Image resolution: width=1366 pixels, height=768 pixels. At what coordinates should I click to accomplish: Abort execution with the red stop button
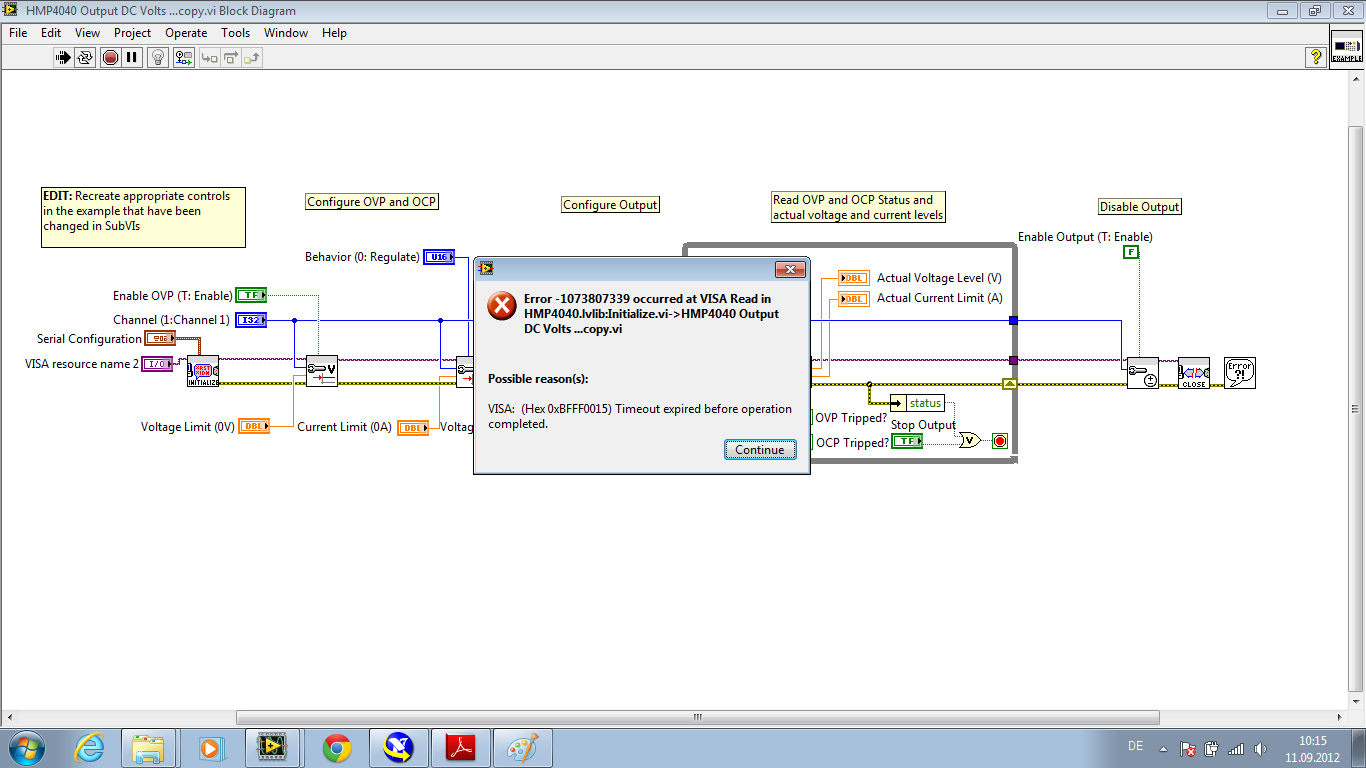(x=109, y=57)
